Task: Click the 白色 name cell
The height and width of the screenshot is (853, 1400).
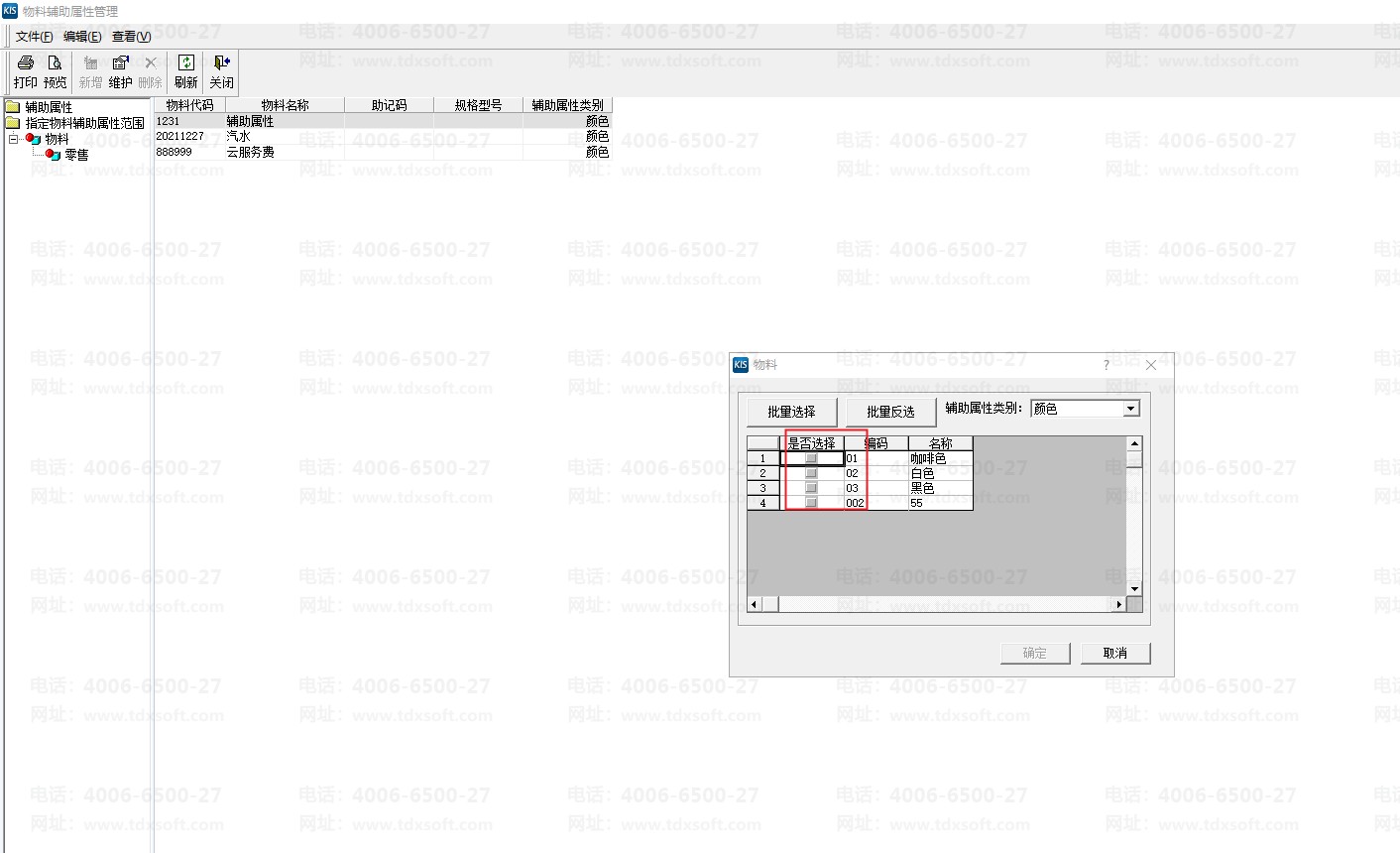Action: pos(941,473)
